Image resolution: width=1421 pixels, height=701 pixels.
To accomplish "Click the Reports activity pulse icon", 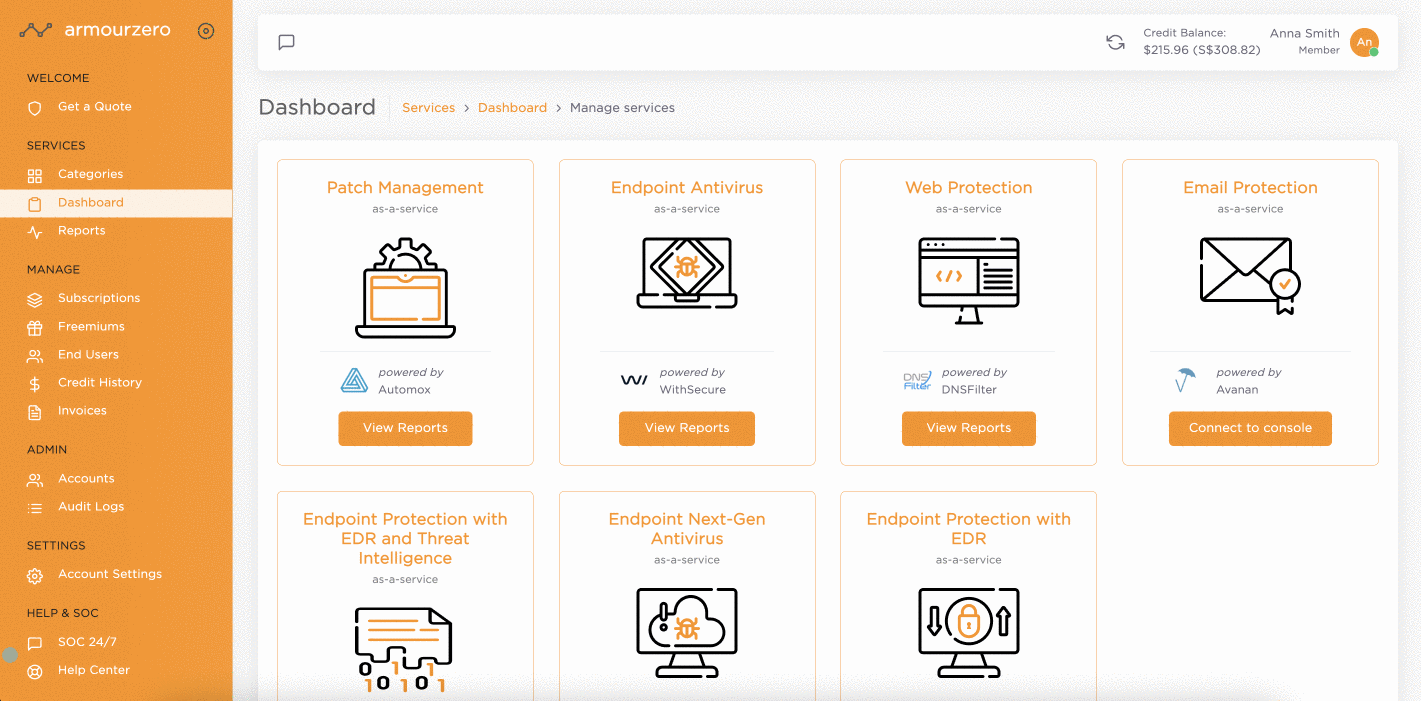I will coord(35,232).
